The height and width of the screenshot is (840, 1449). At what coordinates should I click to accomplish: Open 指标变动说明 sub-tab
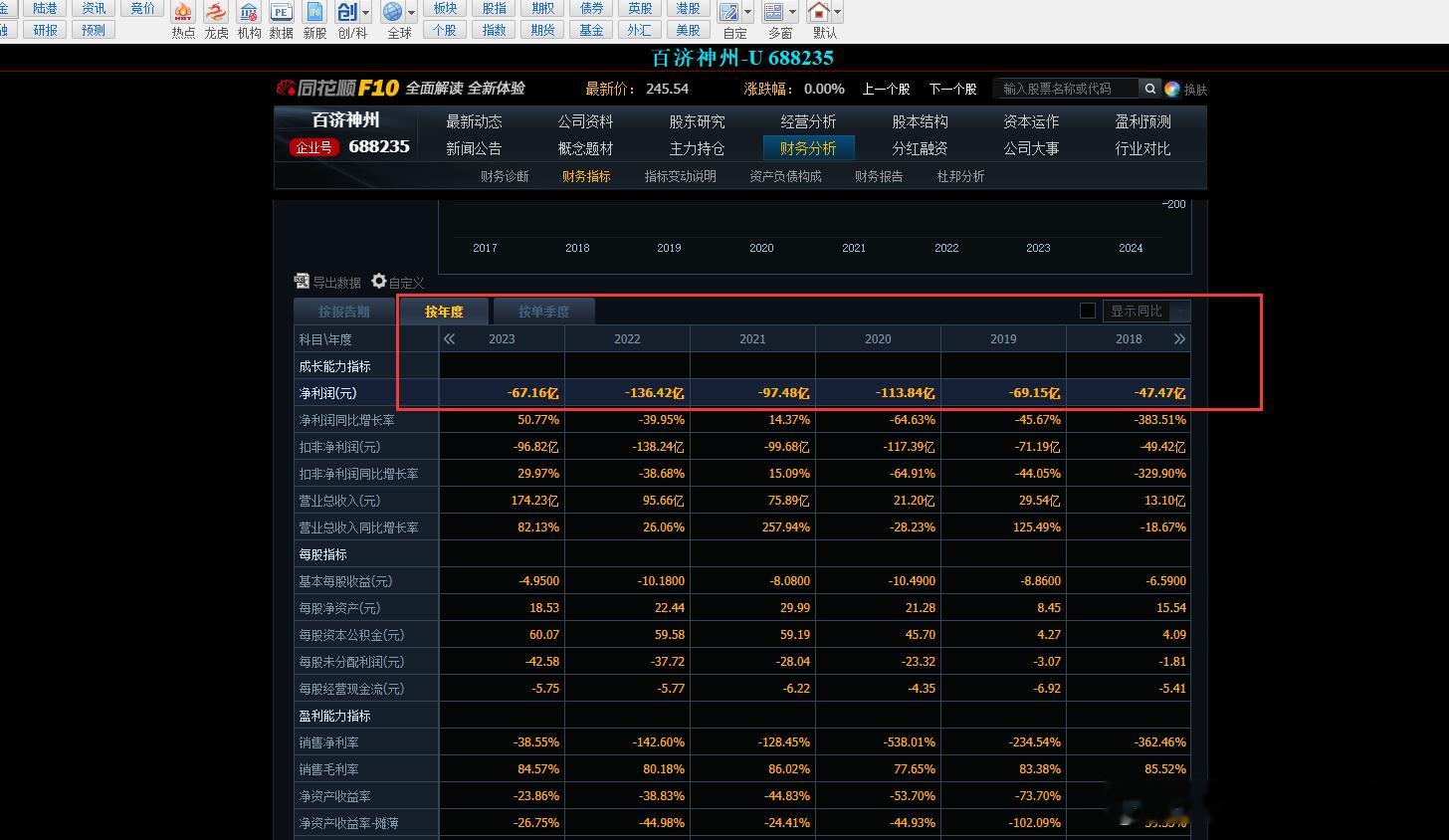pos(680,176)
